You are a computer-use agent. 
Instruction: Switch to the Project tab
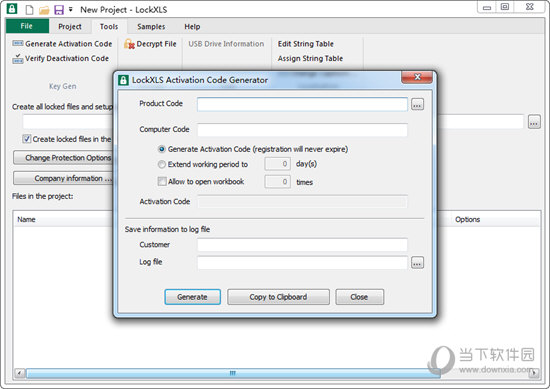pyautogui.click(x=70, y=27)
